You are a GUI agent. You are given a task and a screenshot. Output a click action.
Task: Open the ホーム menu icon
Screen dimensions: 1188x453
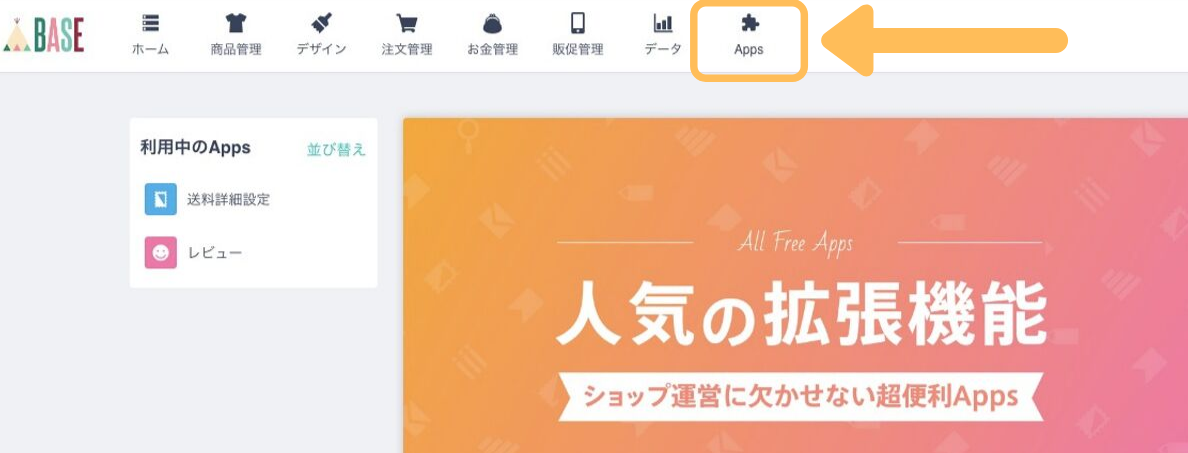[150, 23]
